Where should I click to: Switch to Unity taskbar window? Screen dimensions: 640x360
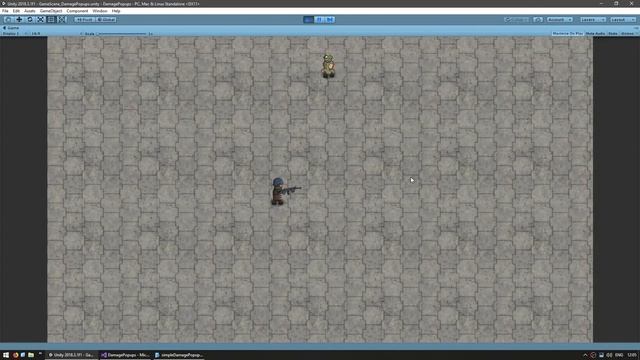pos(71,355)
